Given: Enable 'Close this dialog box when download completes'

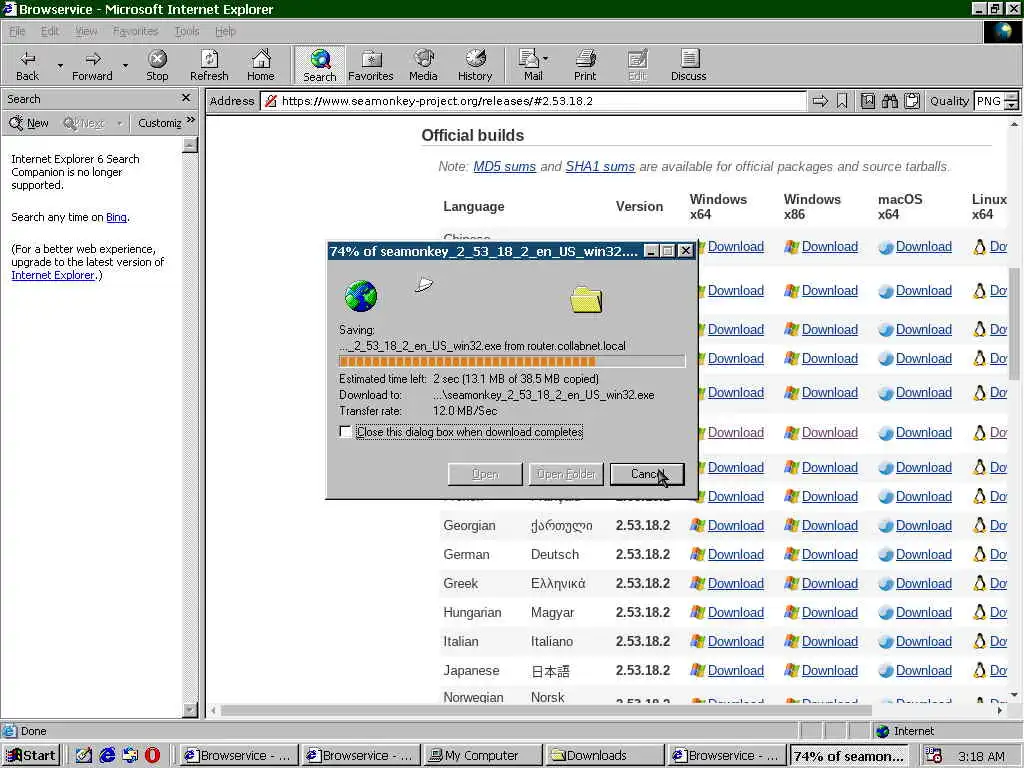Looking at the screenshot, I should pos(345,432).
